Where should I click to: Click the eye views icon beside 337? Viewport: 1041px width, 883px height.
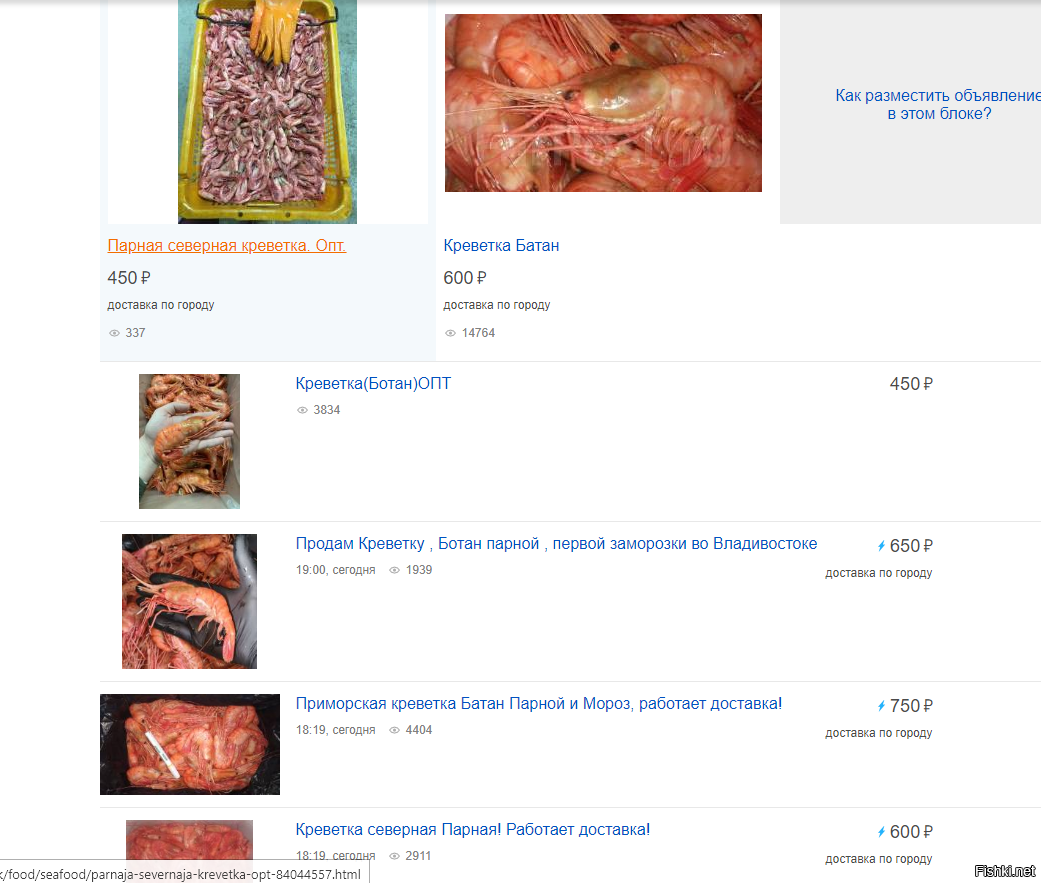tap(114, 333)
